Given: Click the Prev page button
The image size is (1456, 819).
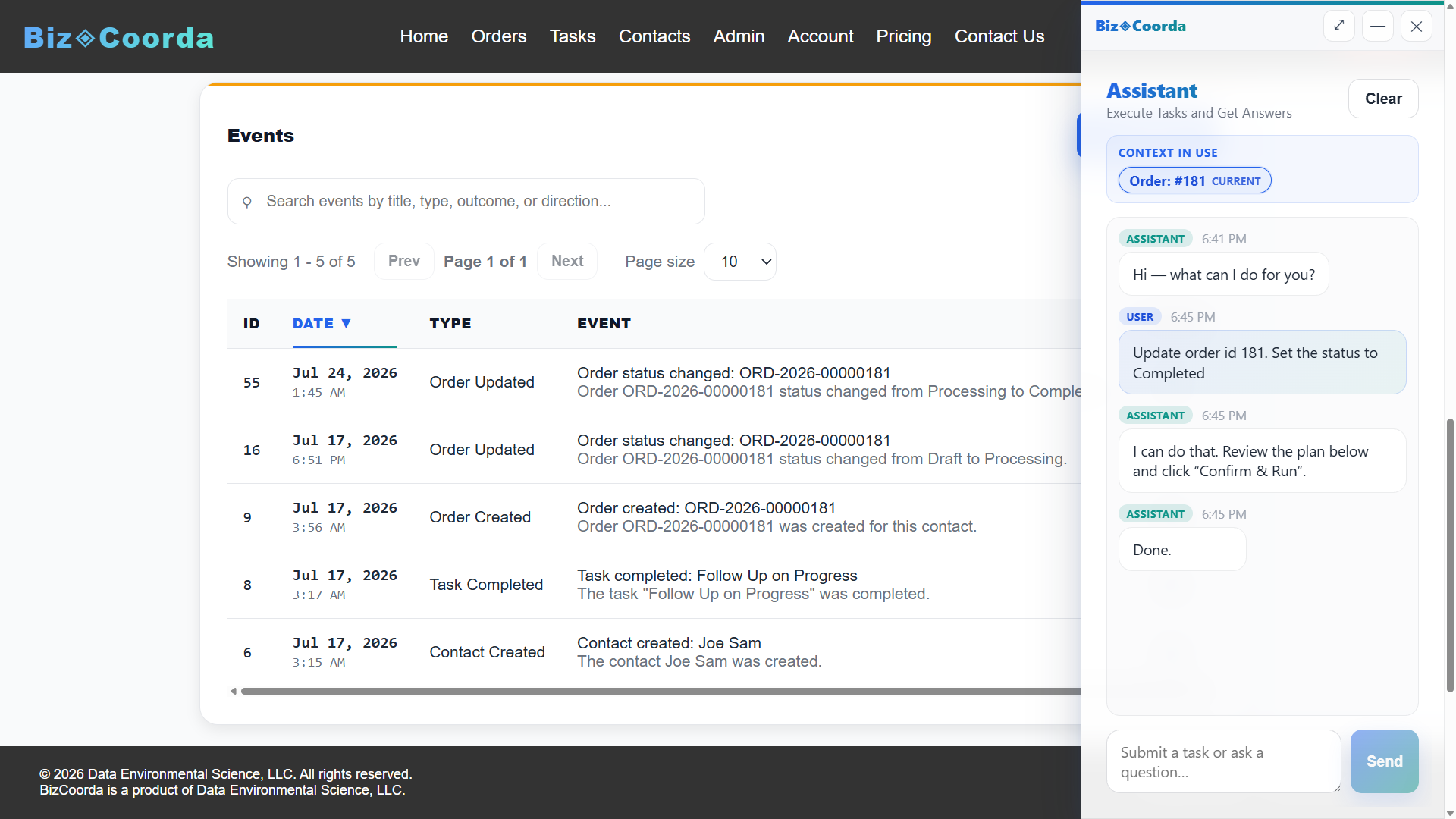Looking at the screenshot, I should coord(404,262).
